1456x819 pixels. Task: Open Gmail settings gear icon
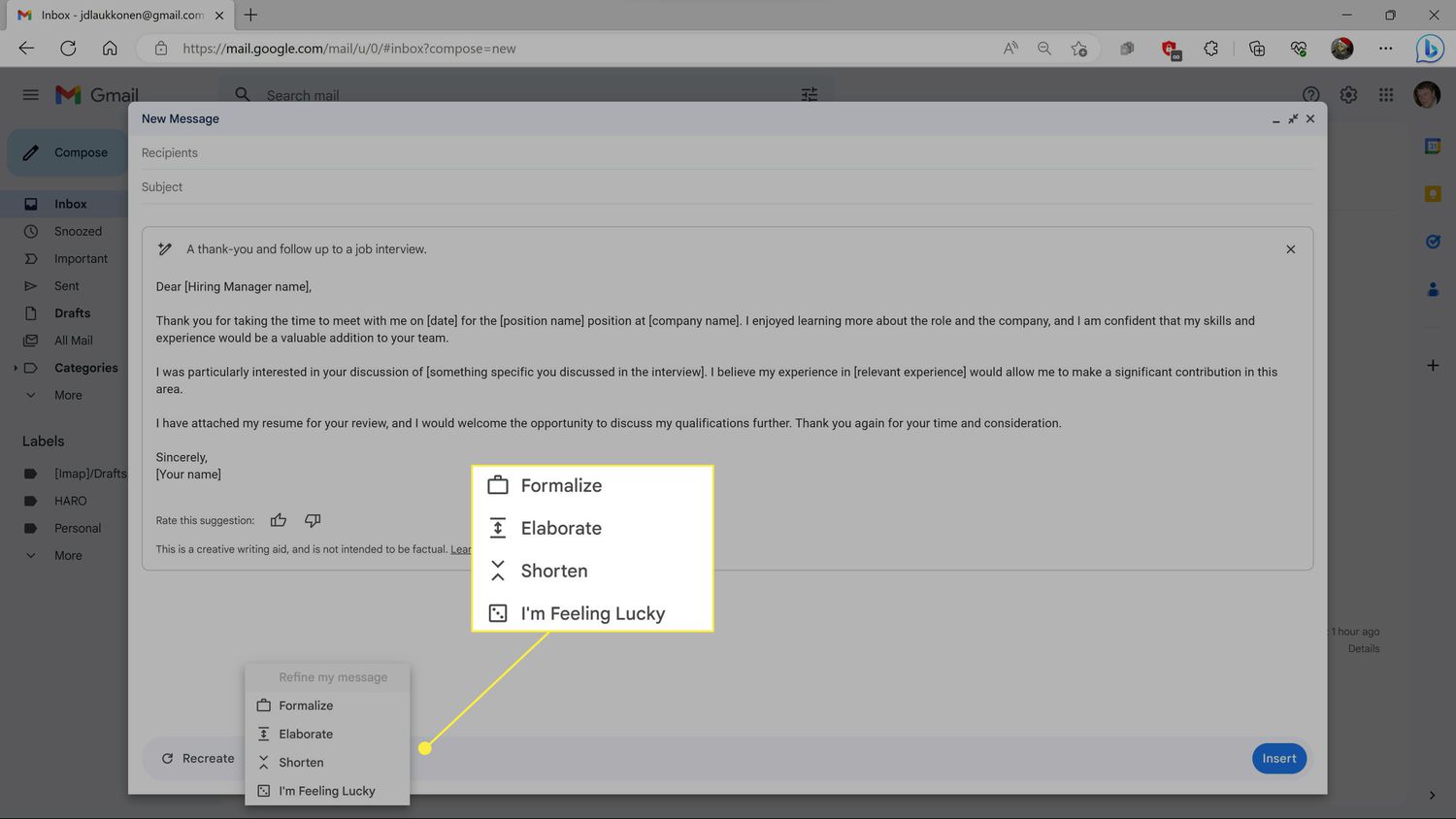(x=1348, y=95)
